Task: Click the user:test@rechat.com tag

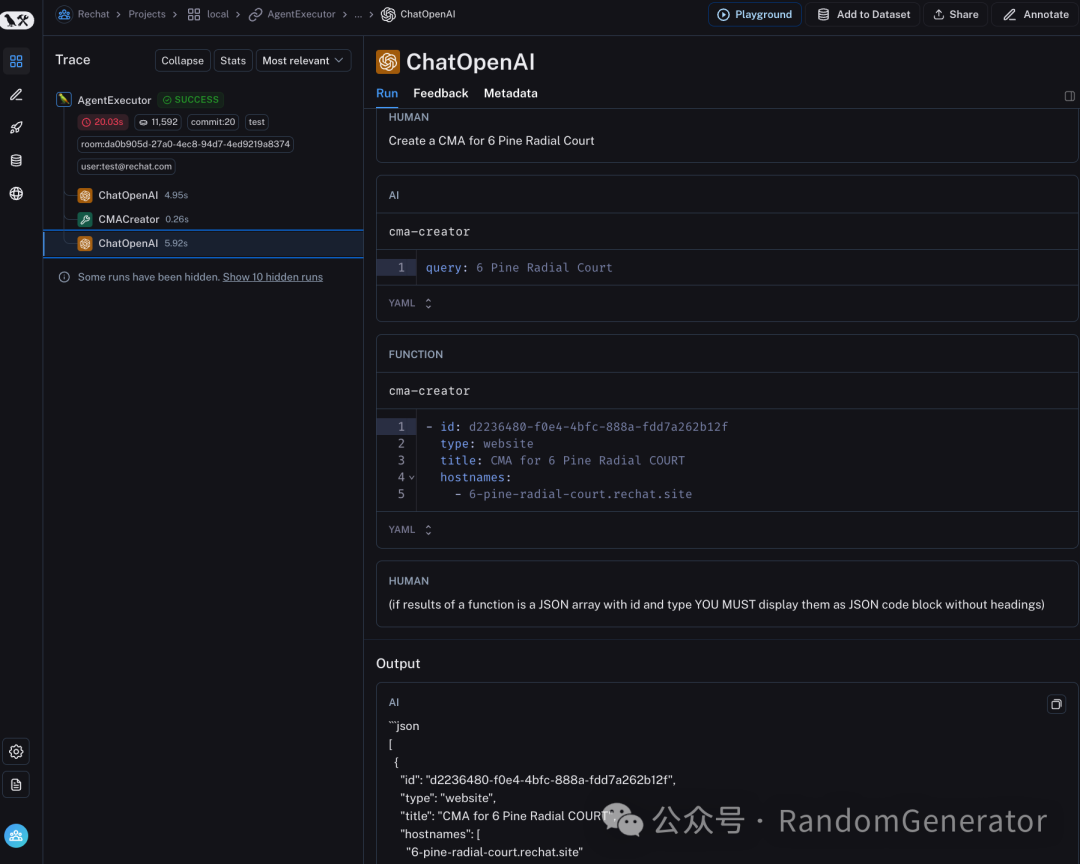Action: [126, 166]
